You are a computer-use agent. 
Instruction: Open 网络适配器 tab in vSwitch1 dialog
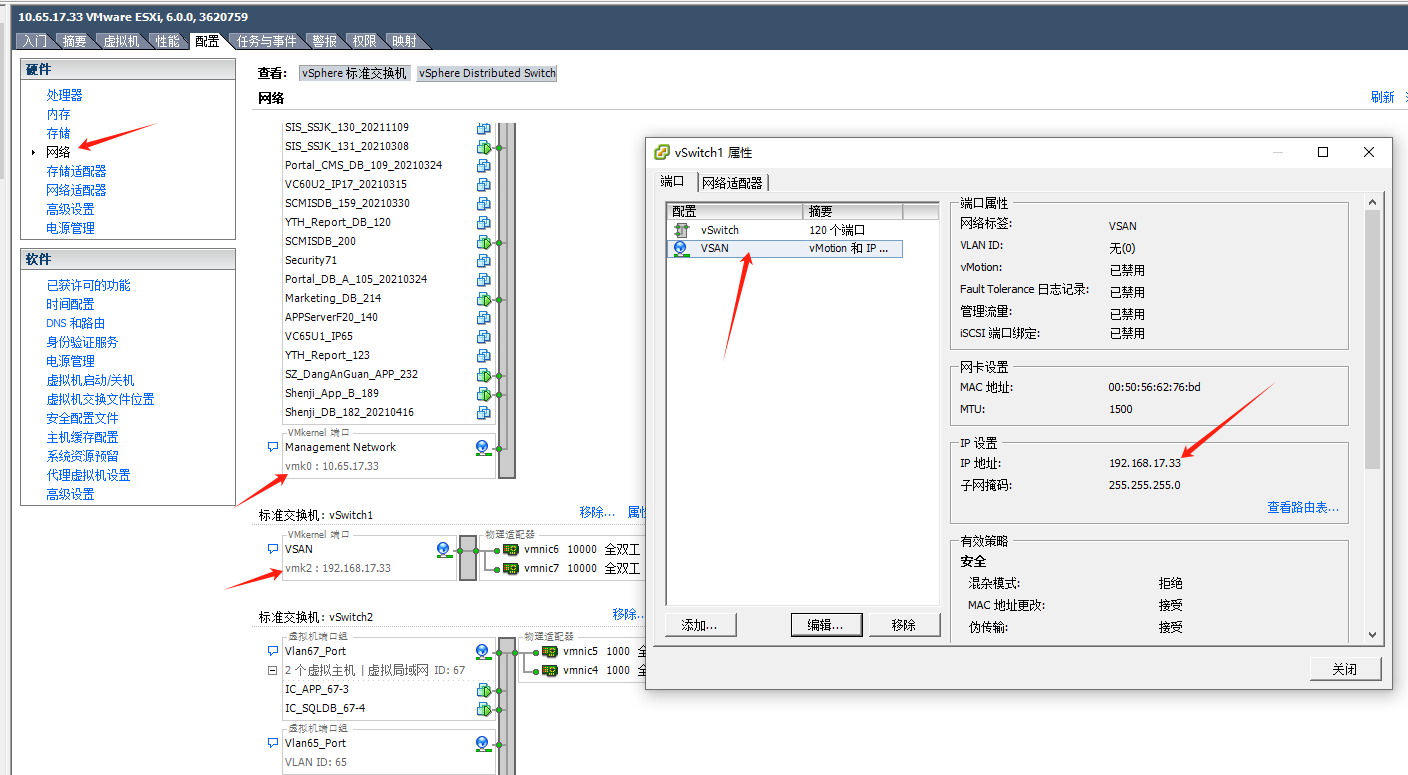[732, 182]
